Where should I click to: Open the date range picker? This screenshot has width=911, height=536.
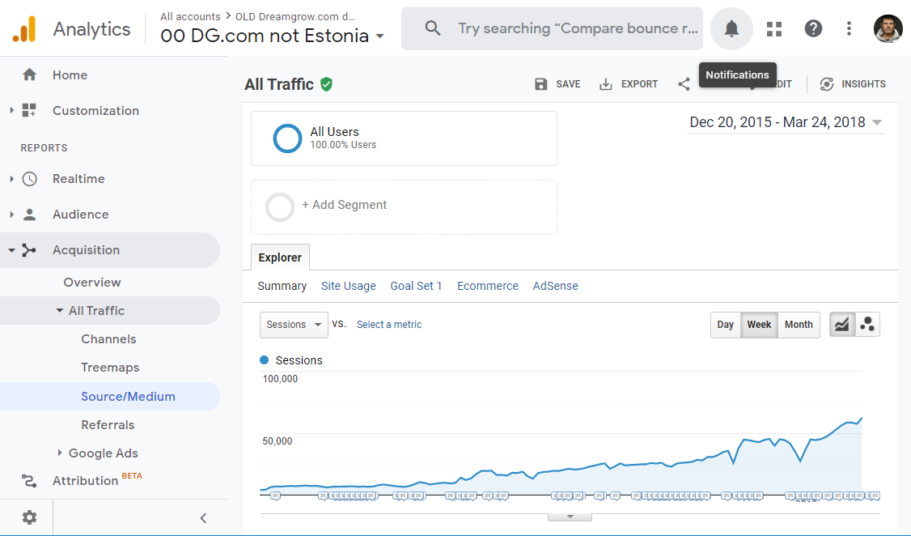pos(785,122)
